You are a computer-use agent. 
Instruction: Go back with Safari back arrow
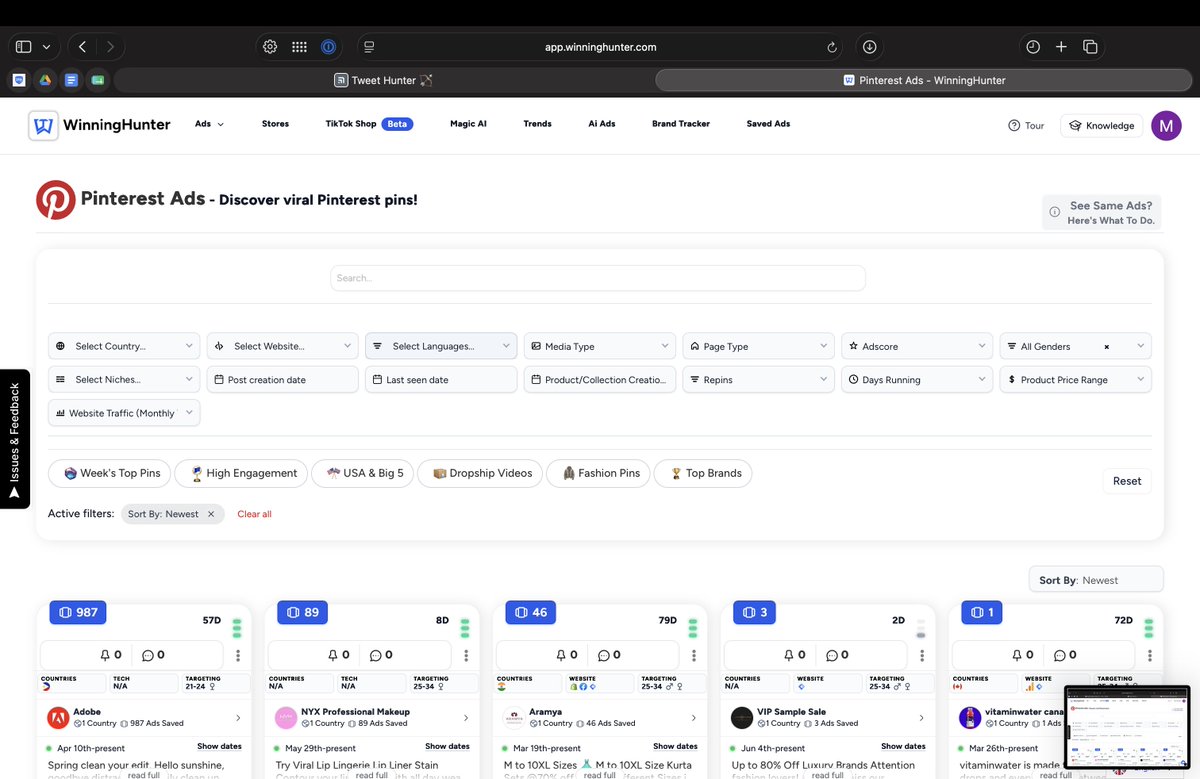(x=82, y=47)
